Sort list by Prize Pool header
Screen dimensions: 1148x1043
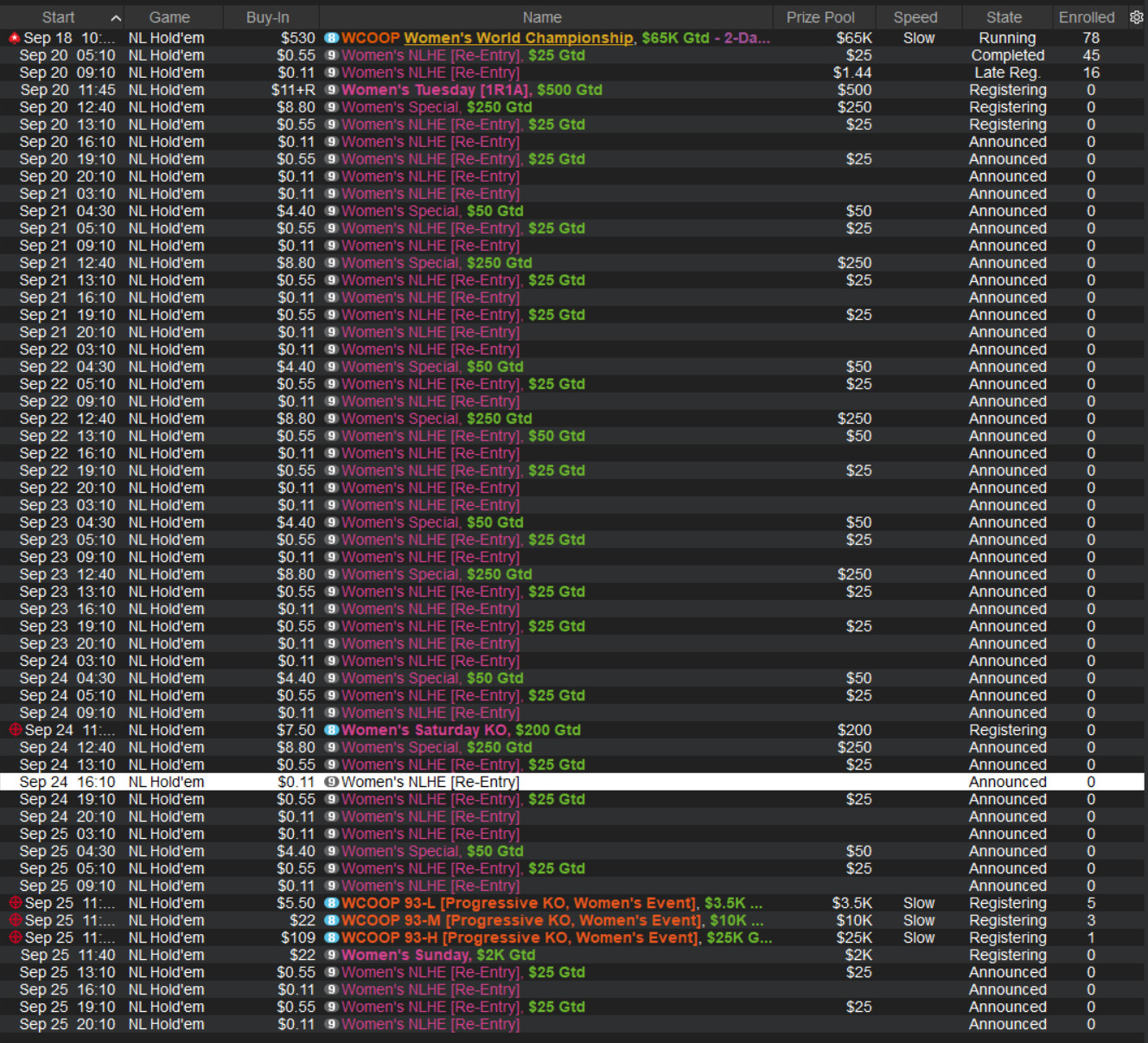point(820,17)
